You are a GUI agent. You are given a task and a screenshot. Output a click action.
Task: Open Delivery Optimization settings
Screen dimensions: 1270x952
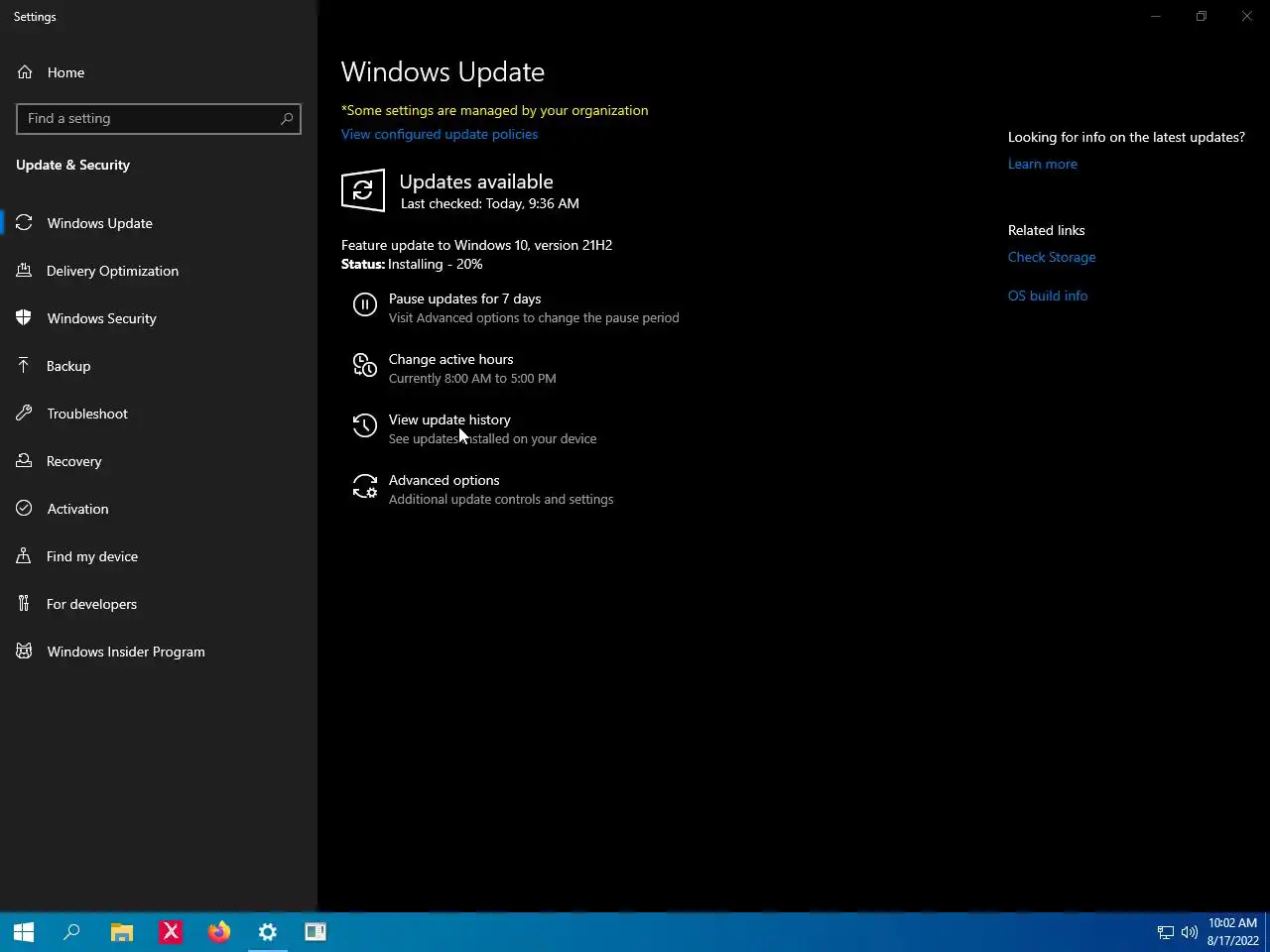tap(159, 271)
